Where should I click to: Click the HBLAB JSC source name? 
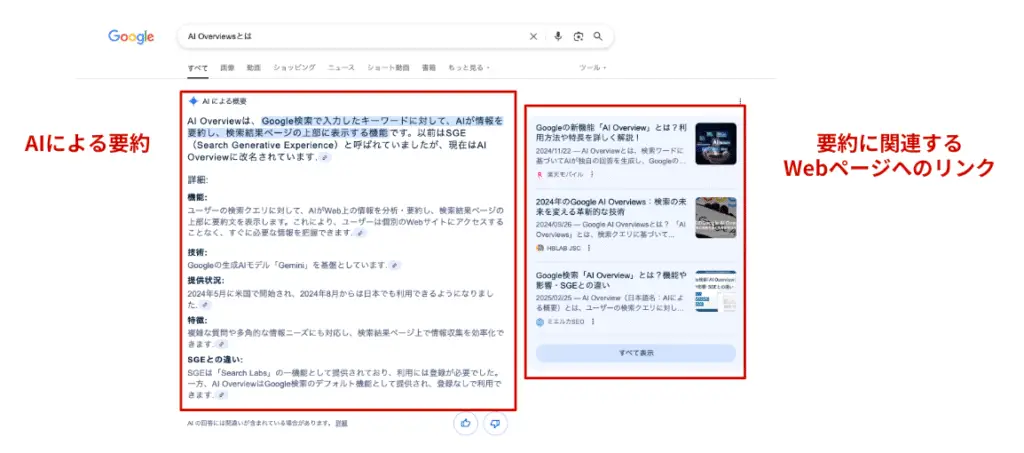pyautogui.click(x=564, y=248)
